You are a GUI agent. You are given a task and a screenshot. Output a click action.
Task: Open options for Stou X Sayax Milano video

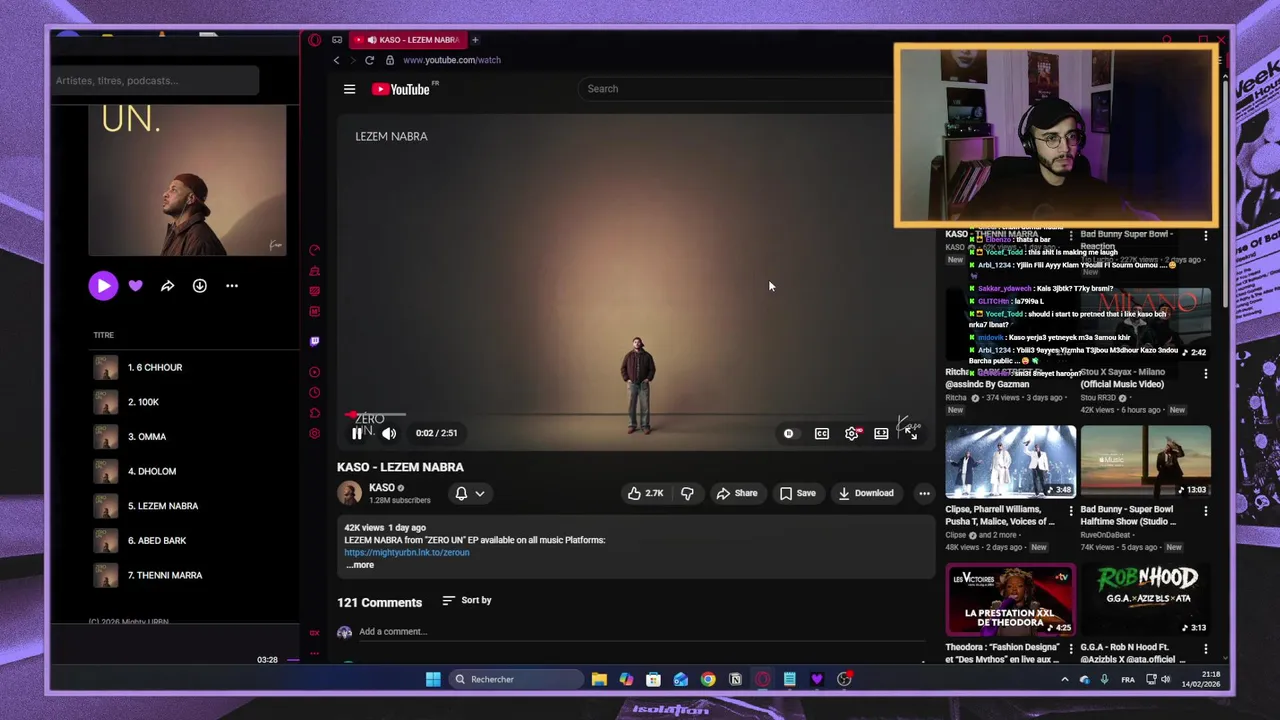click(1206, 374)
